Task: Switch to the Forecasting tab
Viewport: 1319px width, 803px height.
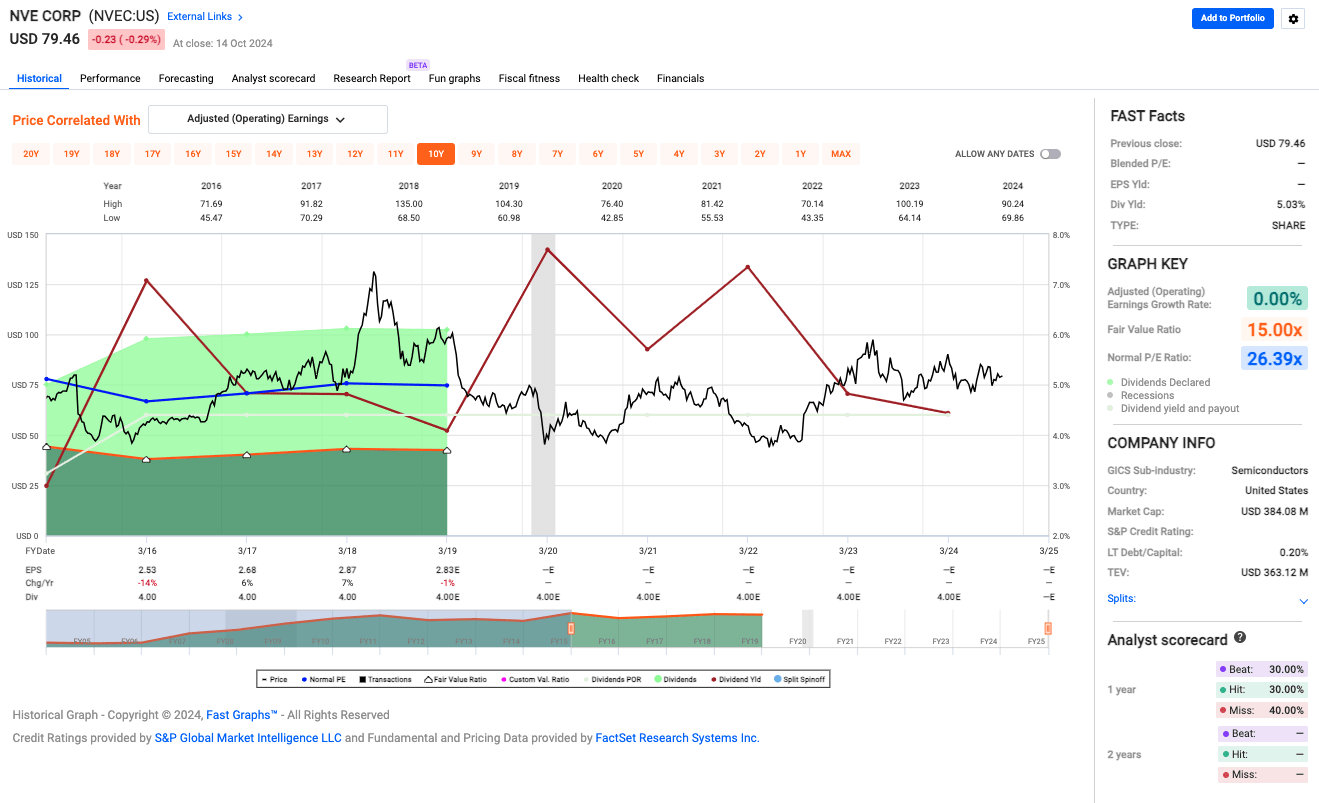Action: tap(185, 78)
